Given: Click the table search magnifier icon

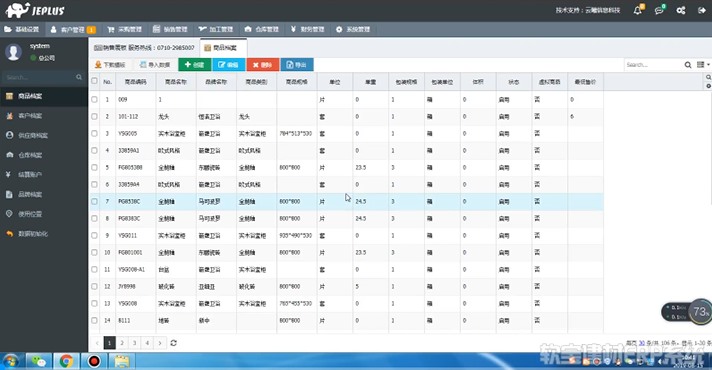Looking at the screenshot, I should pos(687,65).
